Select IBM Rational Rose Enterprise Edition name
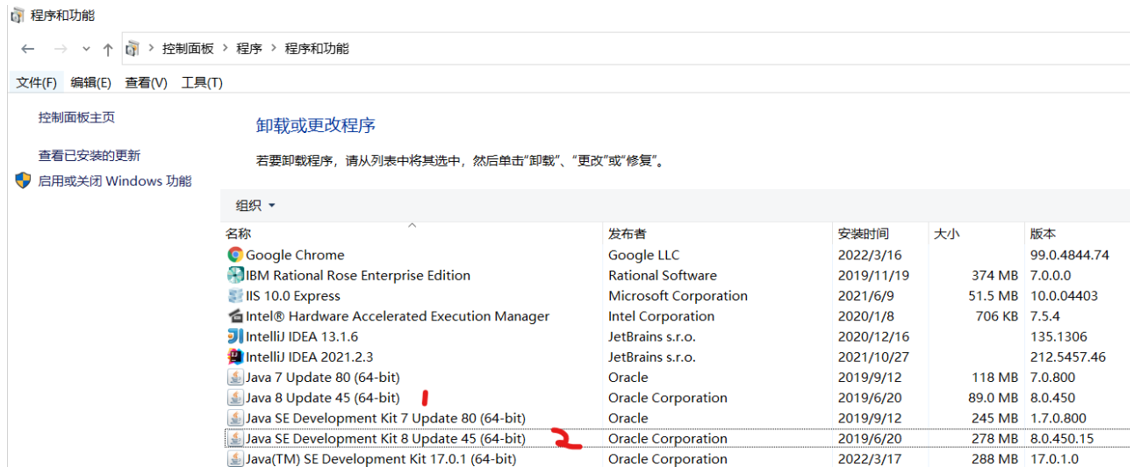This screenshot has height=471, width=1130. tap(358, 275)
